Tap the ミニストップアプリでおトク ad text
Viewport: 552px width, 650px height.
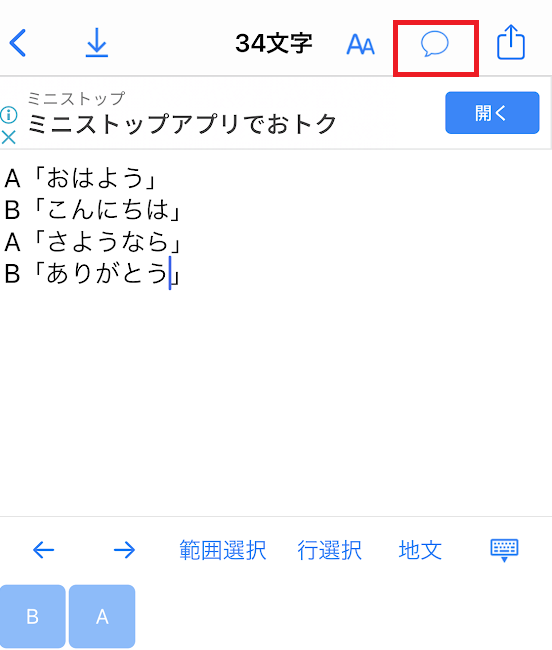182,124
